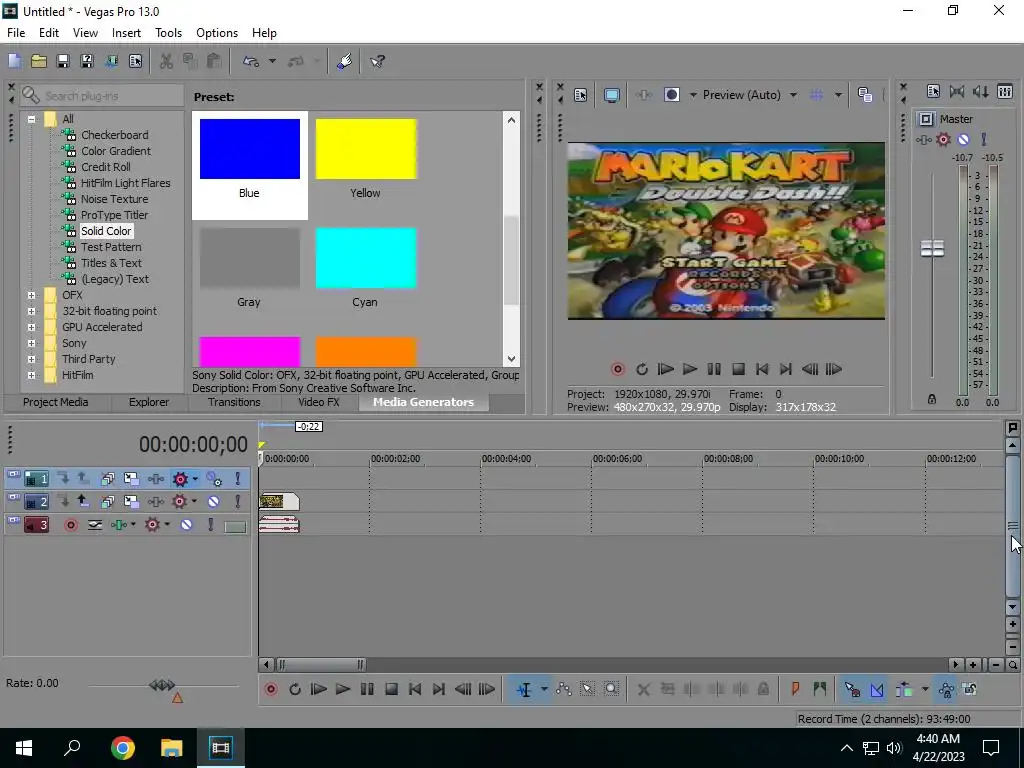Viewport: 1024px width, 768px height.
Task: Switch to the Video FX tab
Action: point(319,402)
